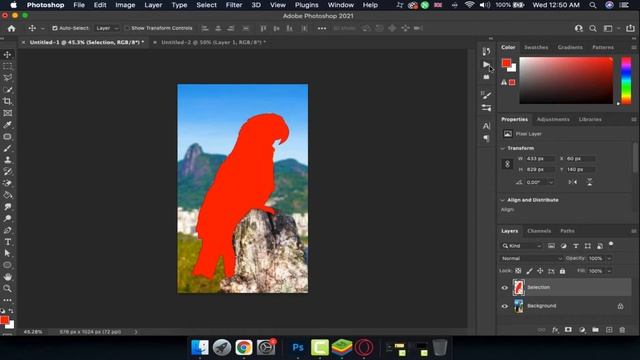Select the Frame tool
The height and width of the screenshot is (360, 640).
pyautogui.click(x=7, y=113)
